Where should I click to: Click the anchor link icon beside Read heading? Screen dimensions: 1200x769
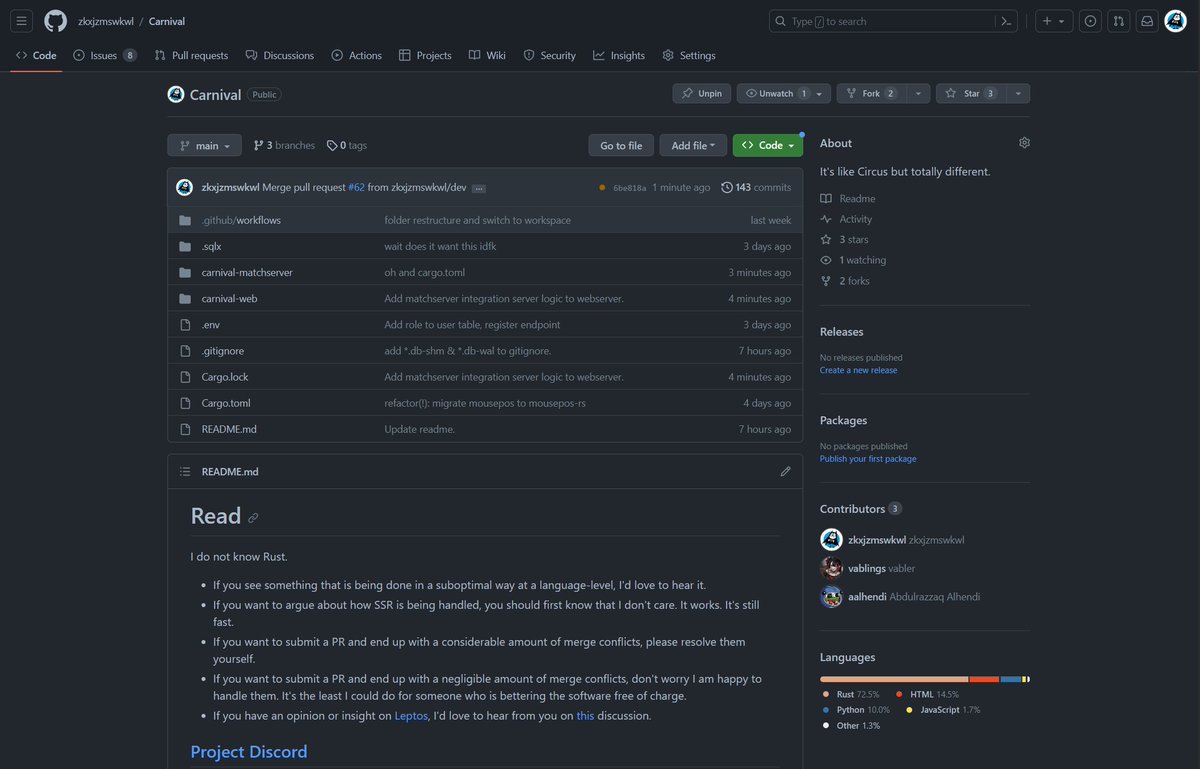[x=253, y=518]
